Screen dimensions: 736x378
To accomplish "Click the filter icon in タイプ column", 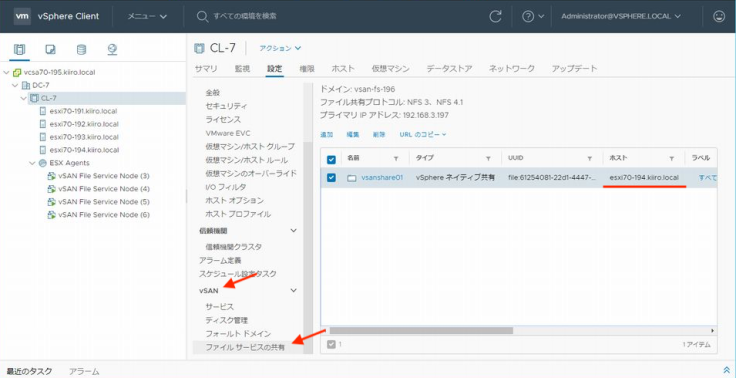I will (x=488, y=159).
